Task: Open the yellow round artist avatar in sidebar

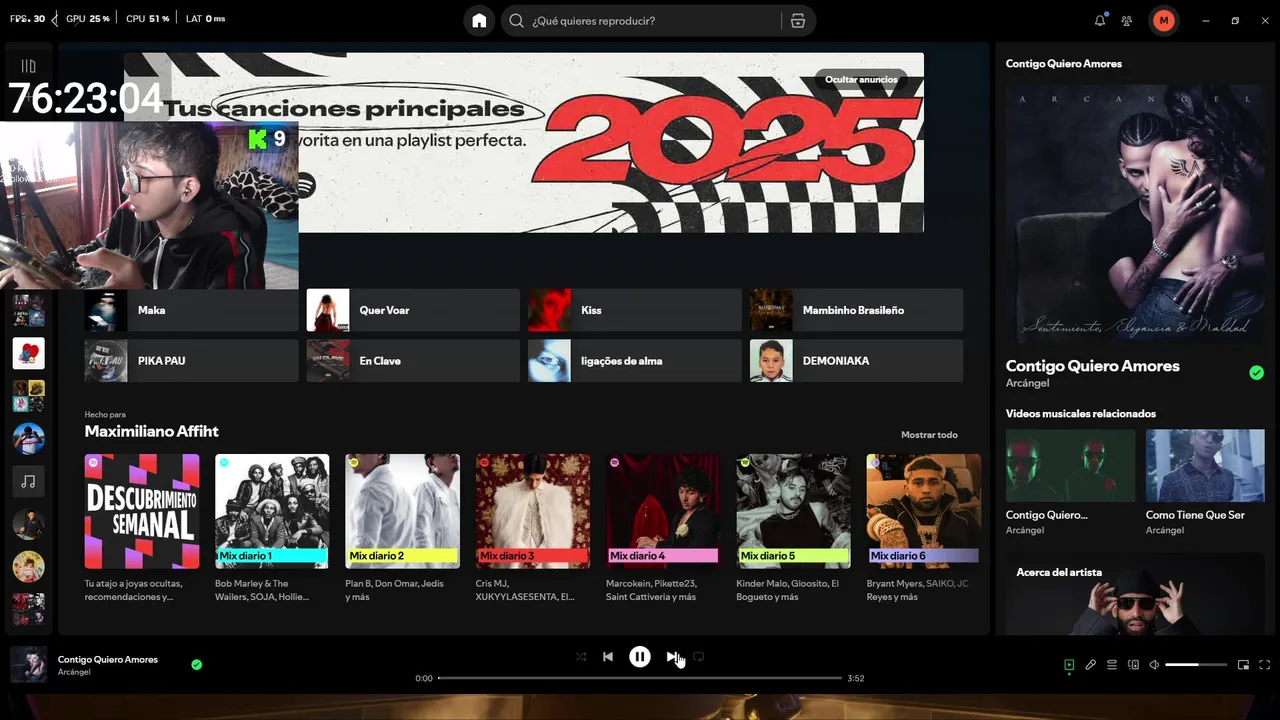Action: (x=28, y=567)
